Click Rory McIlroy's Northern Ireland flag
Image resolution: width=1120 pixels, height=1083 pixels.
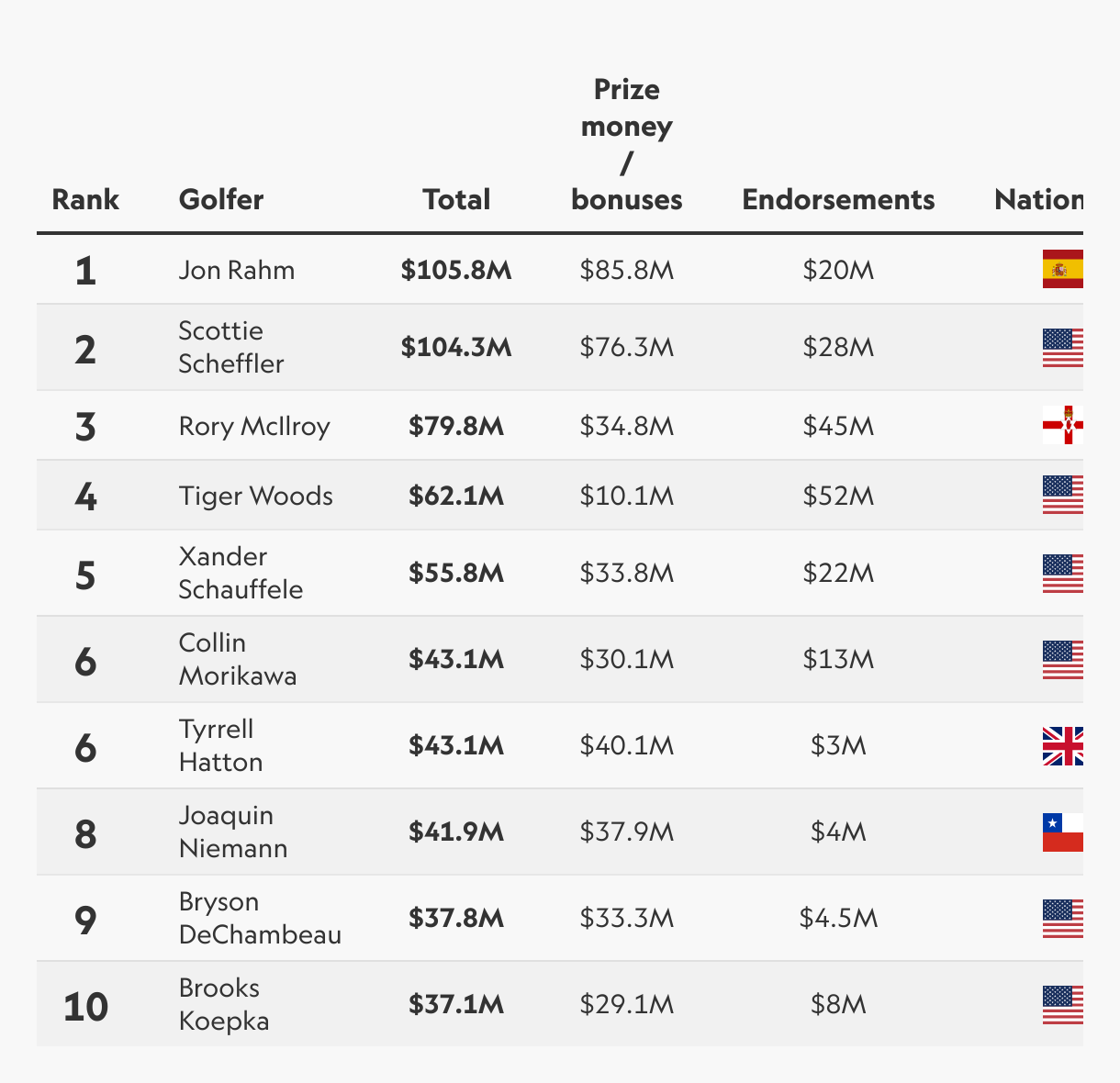coord(1063,425)
